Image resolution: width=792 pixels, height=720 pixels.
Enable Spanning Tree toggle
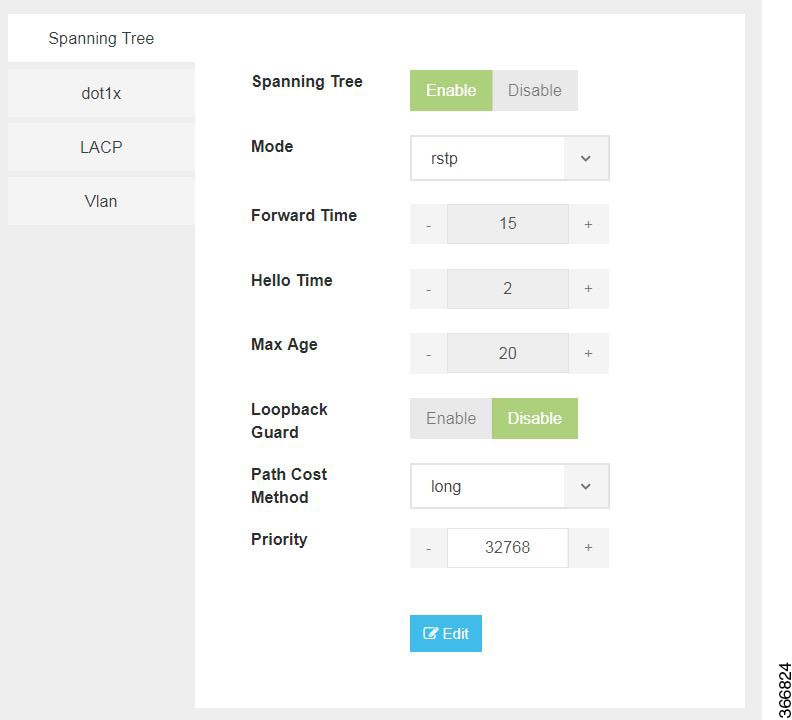click(451, 90)
